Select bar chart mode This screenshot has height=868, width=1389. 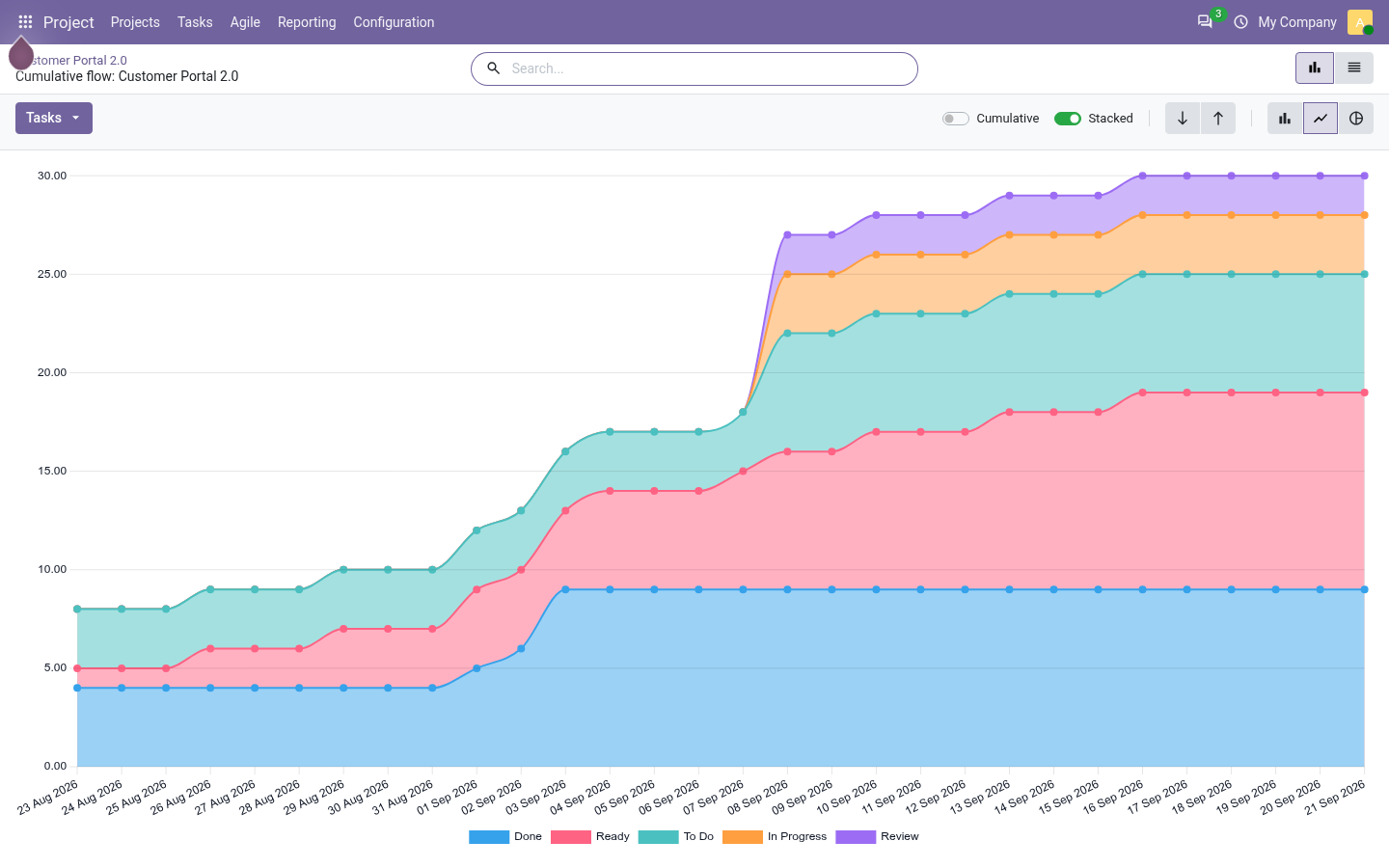tap(1285, 119)
